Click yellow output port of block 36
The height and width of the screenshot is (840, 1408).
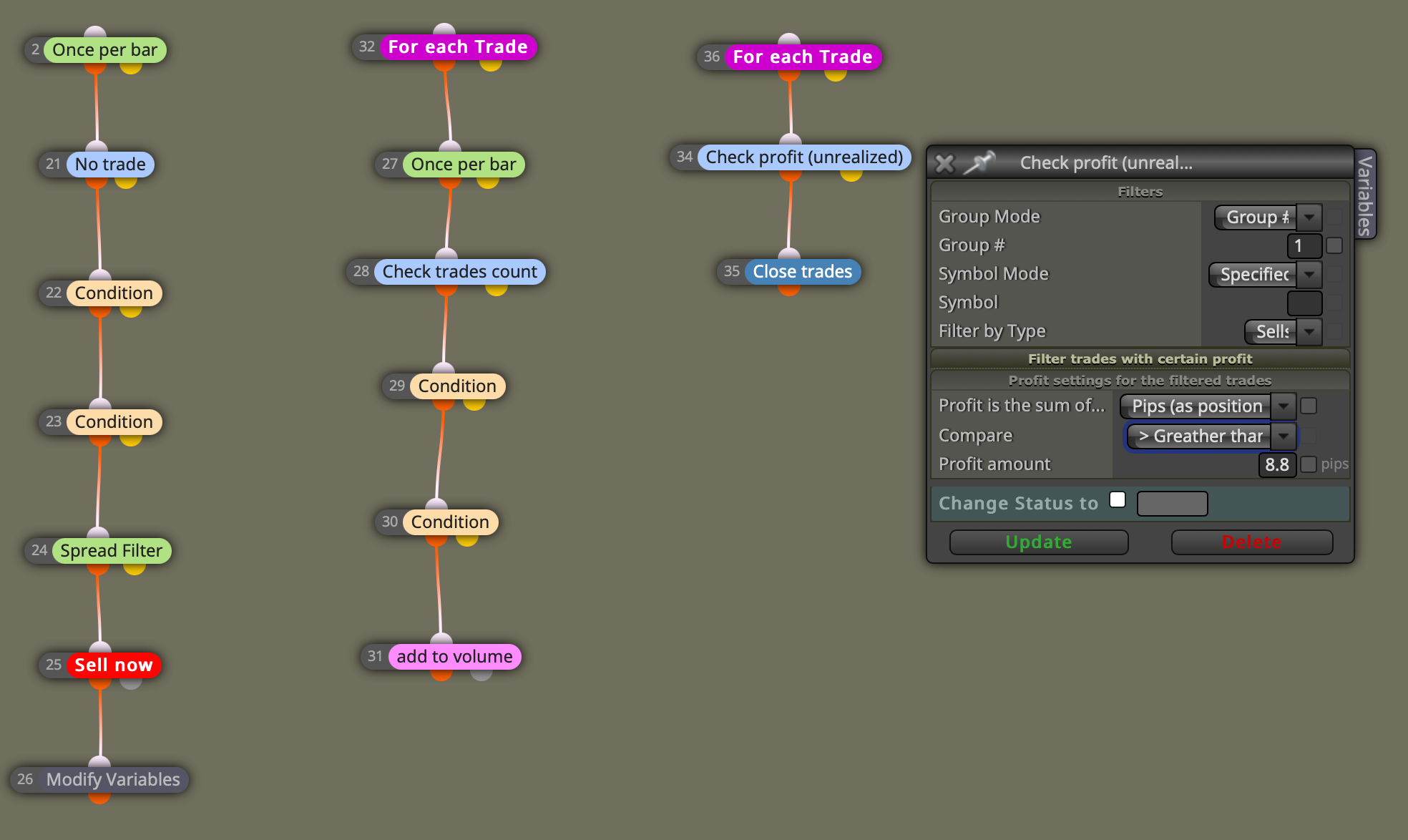pos(836,74)
